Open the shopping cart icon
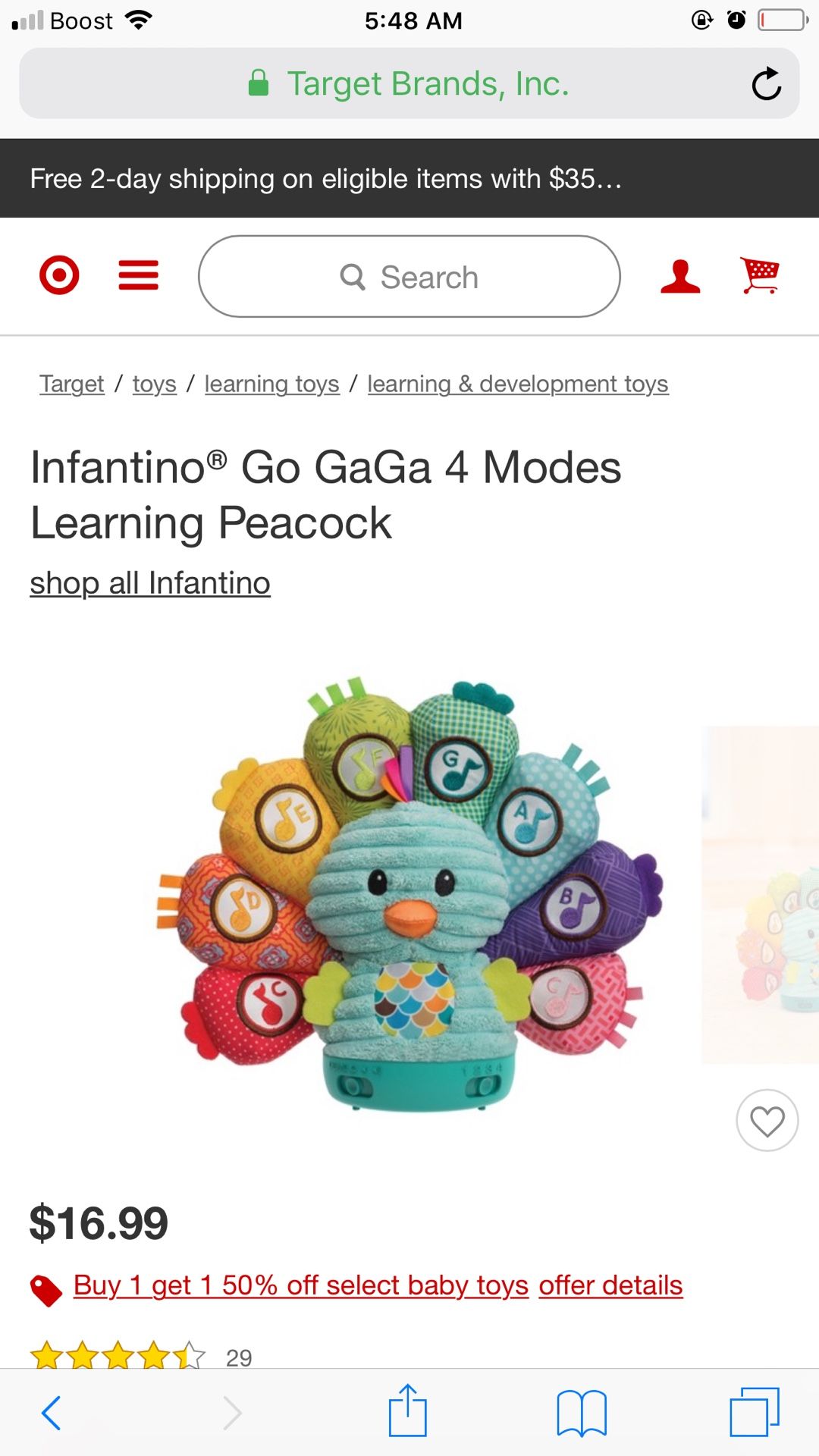Image resolution: width=819 pixels, height=1456 pixels. pyautogui.click(x=760, y=275)
